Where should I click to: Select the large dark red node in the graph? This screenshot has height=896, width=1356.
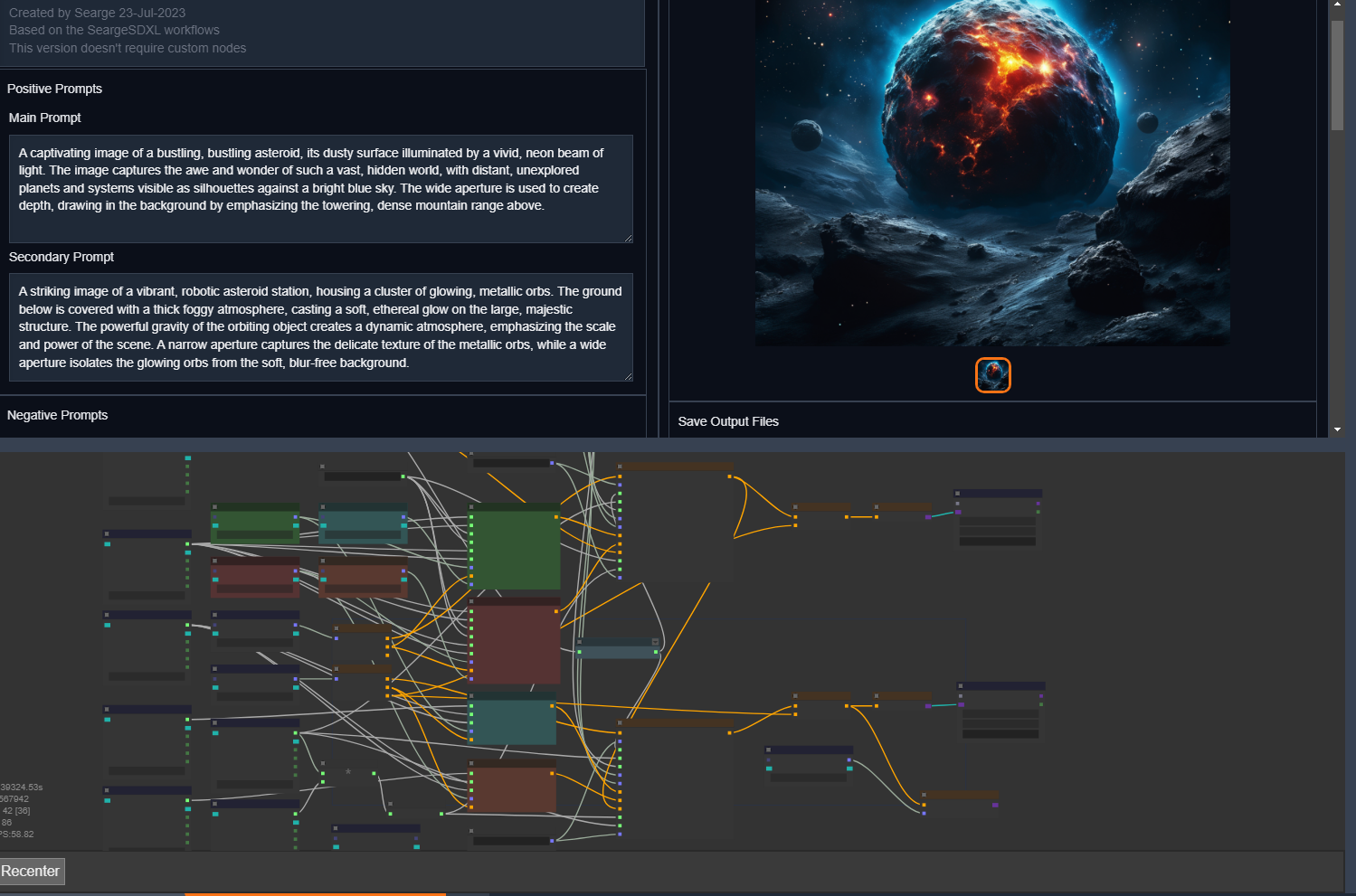[514, 640]
